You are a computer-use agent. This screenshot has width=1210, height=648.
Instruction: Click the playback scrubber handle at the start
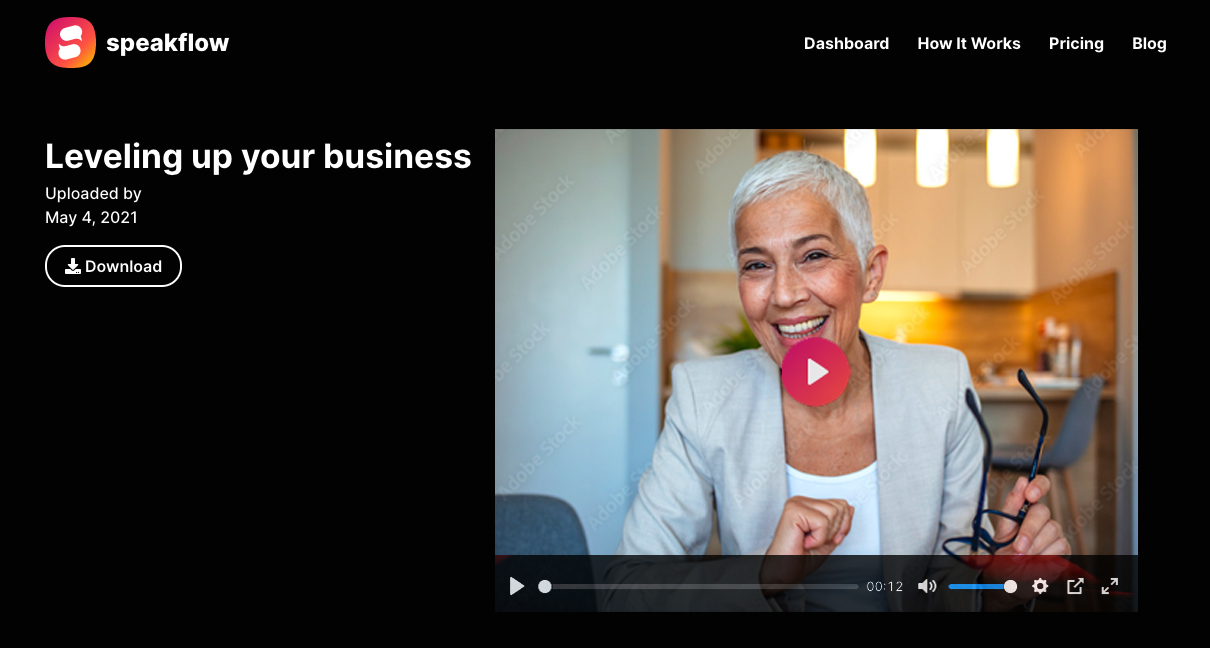click(545, 586)
